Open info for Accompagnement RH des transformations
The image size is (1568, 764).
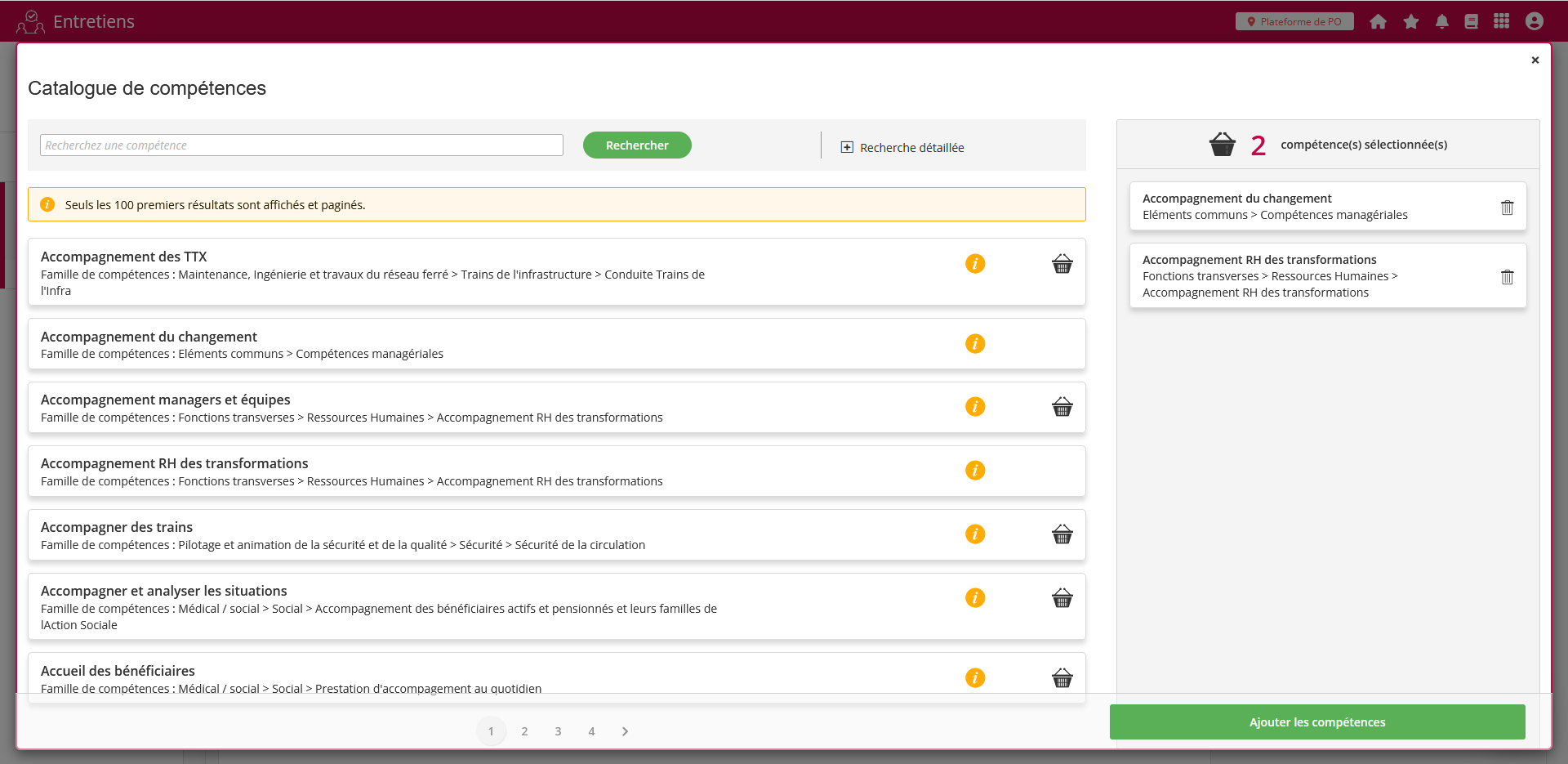975,471
